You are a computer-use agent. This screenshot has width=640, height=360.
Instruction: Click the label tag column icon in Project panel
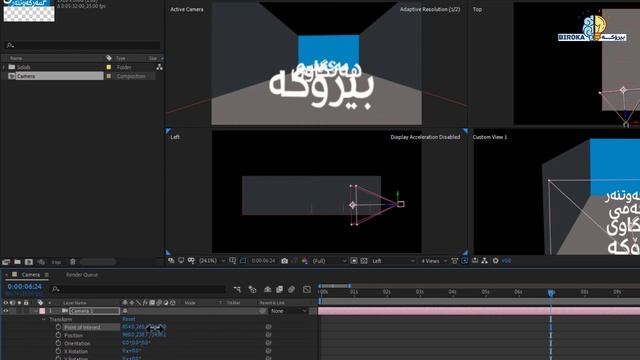(109, 58)
